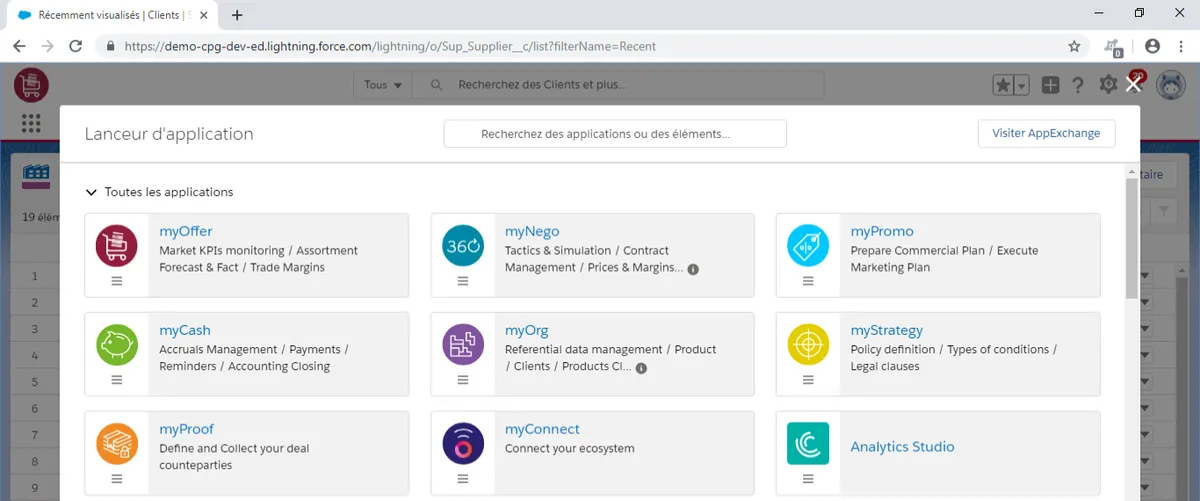Click the Analytics Studio card drag handle
Screen dimensions: 1200x501
coord(808,479)
